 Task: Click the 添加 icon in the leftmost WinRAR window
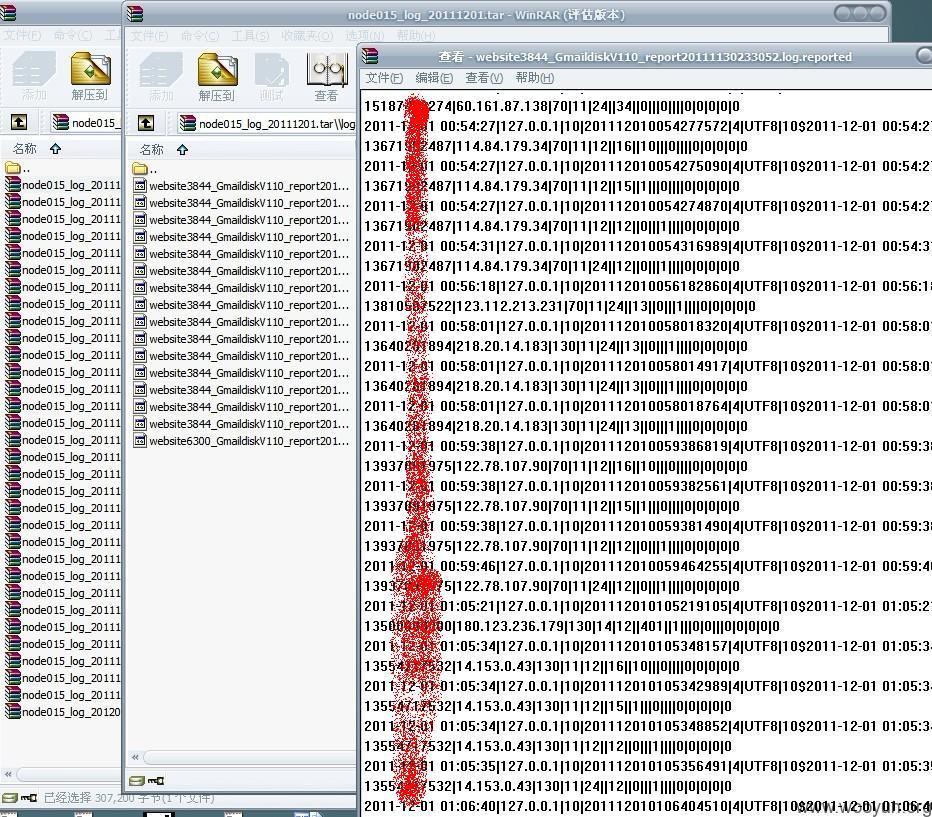point(34,77)
